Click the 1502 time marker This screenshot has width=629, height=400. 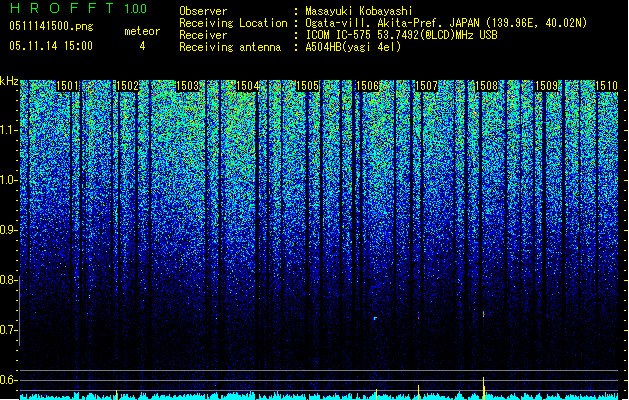[x=127, y=86]
